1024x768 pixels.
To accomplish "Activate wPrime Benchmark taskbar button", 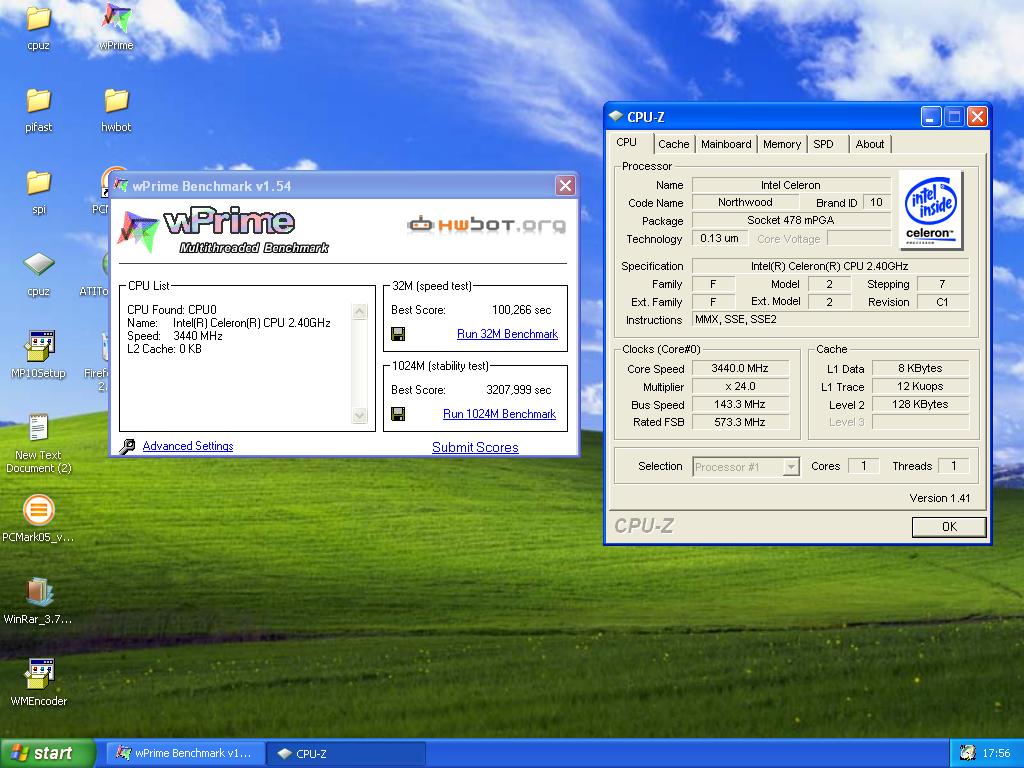I will click(185, 753).
